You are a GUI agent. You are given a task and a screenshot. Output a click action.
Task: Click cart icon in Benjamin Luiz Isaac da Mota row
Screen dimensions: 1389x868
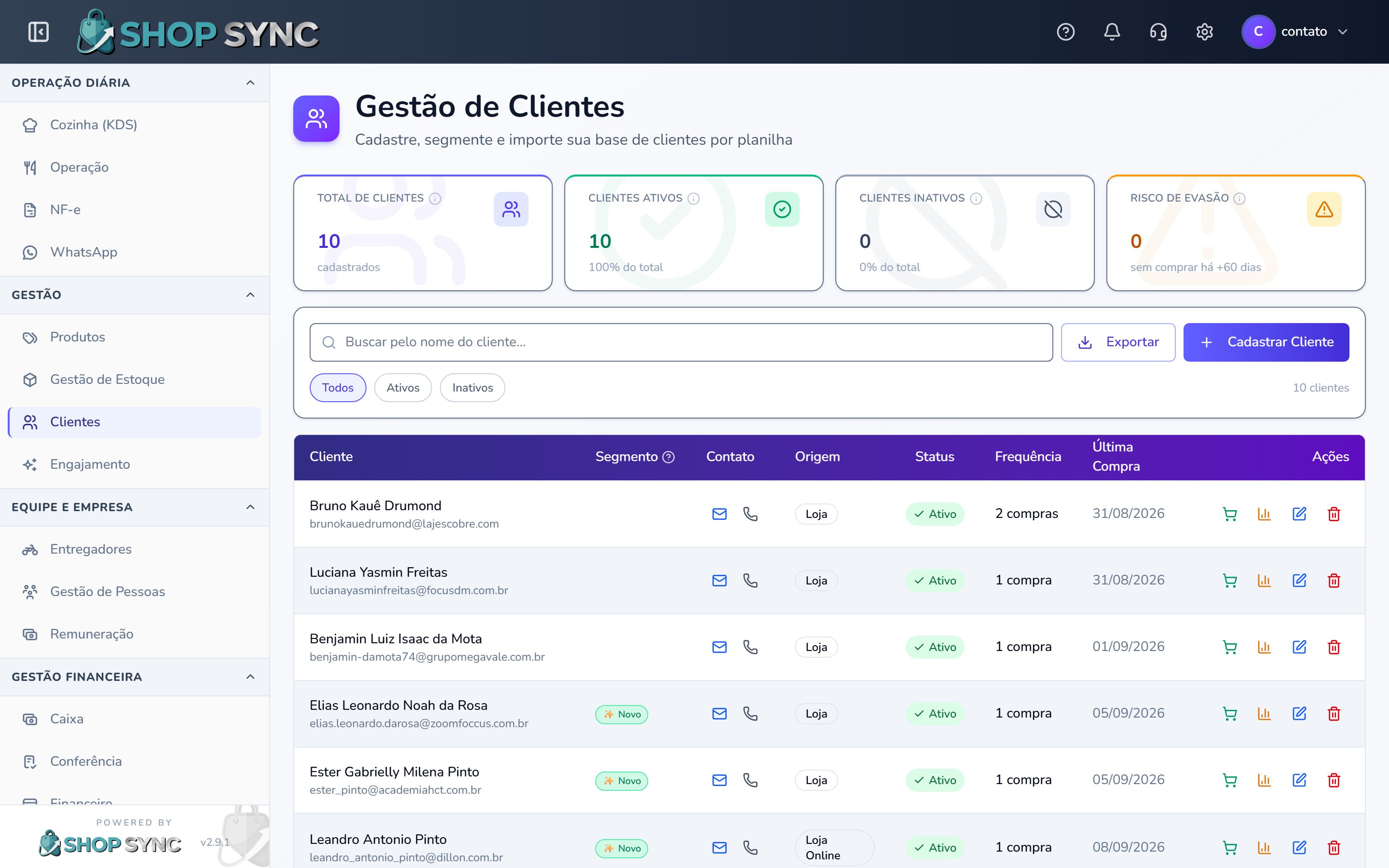point(1229,647)
